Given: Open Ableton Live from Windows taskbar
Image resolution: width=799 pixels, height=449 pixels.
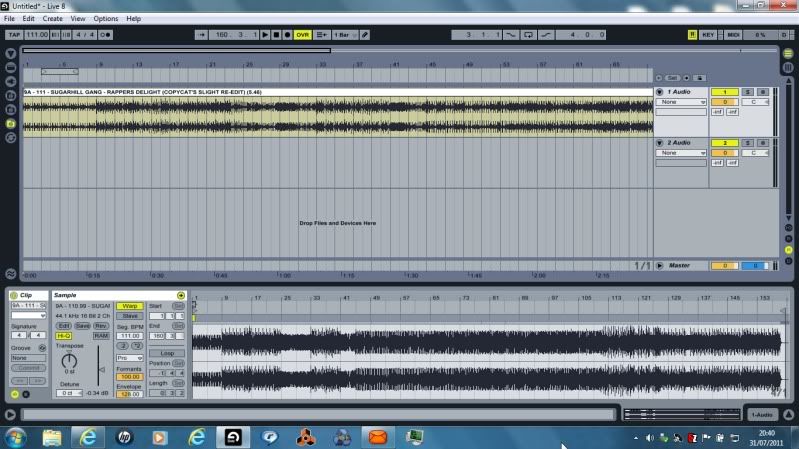Looking at the screenshot, I should [232, 437].
